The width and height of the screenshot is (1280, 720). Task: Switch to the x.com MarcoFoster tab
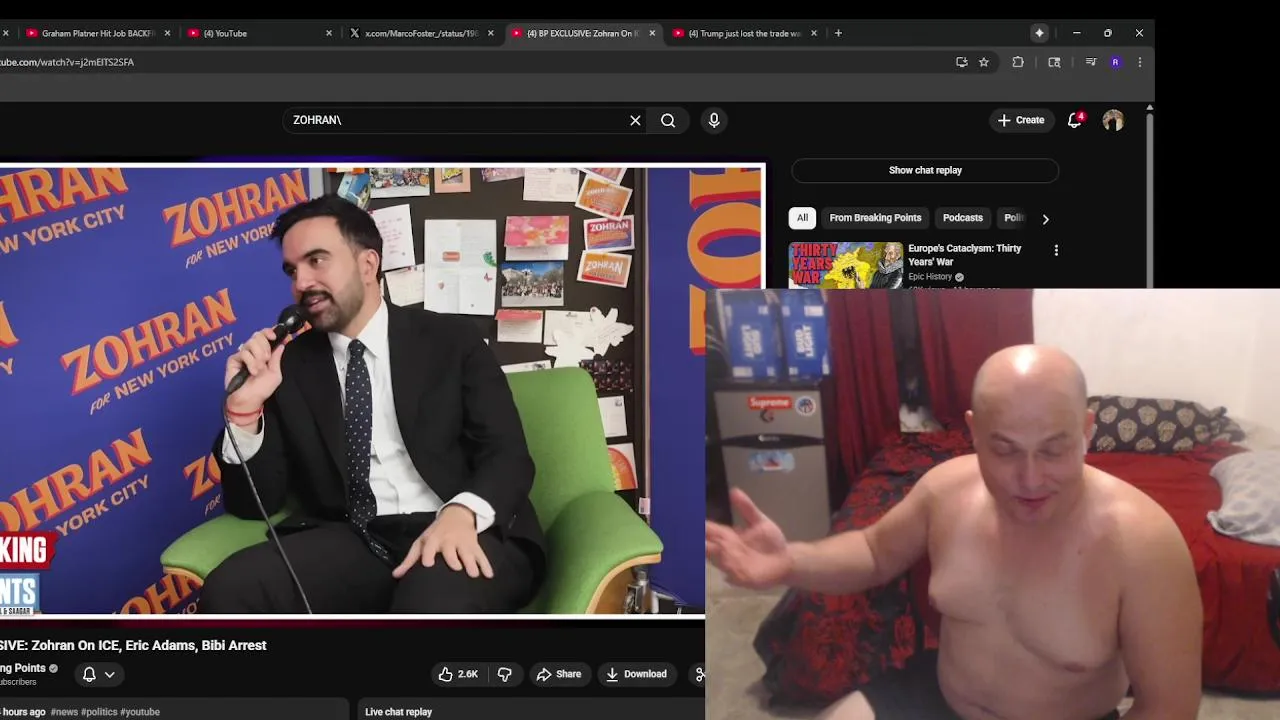(x=420, y=33)
